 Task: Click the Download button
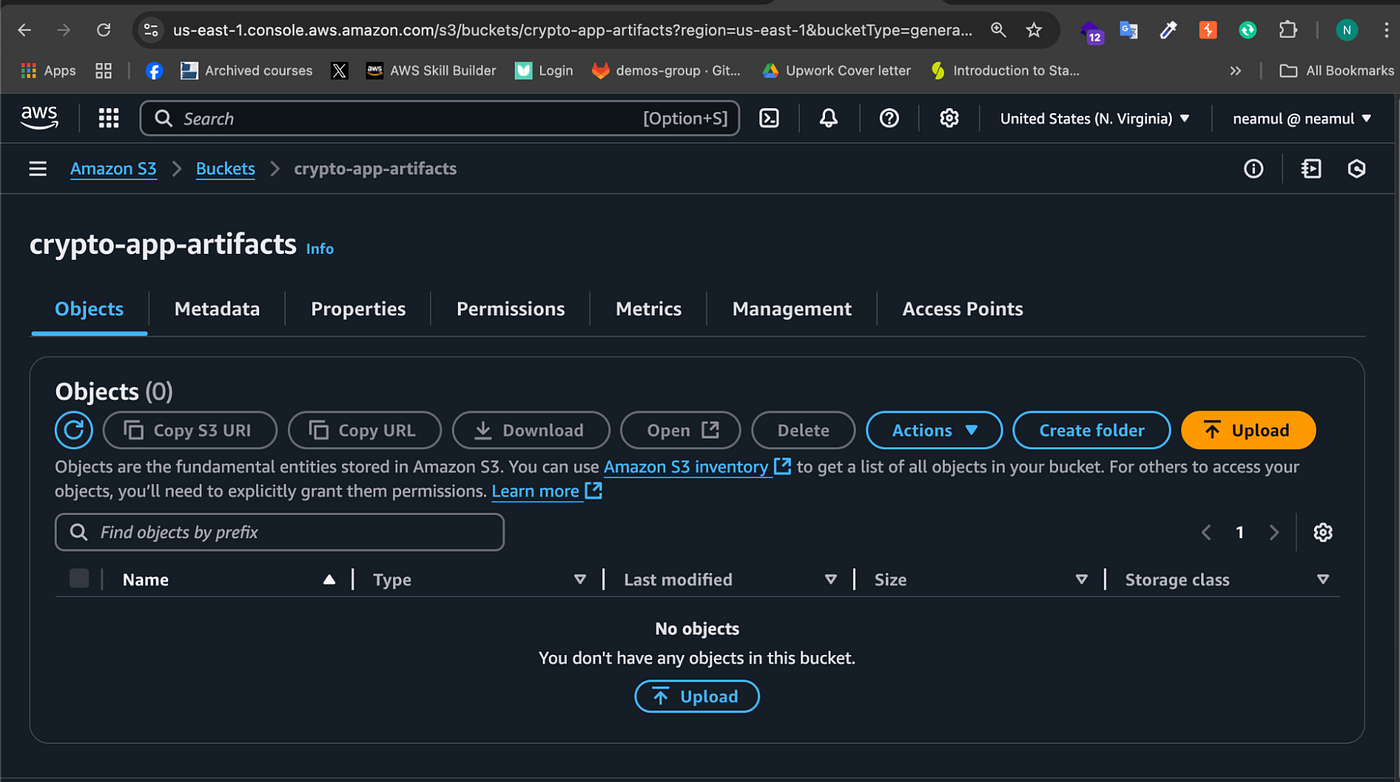click(x=531, y=430)
